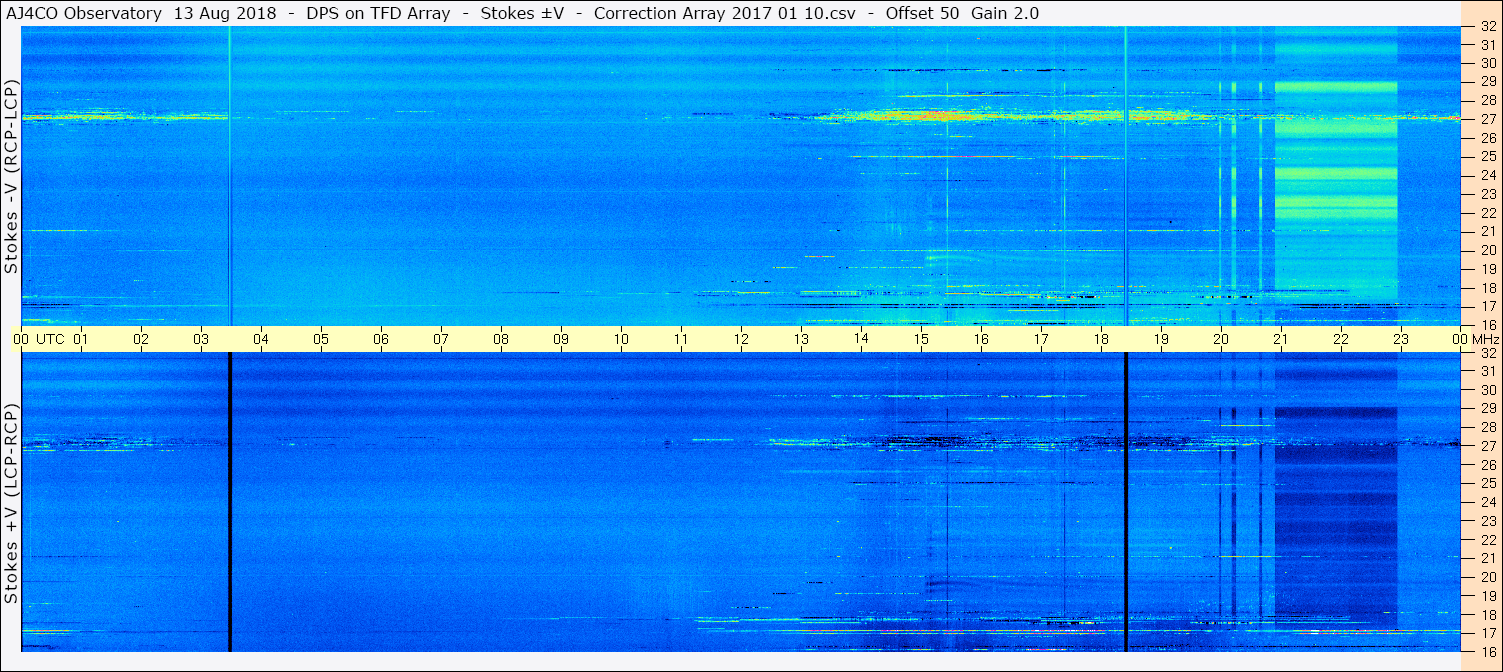Select the 21 hour tick on time axis
1503x672 pixels.
[1281, 339]
